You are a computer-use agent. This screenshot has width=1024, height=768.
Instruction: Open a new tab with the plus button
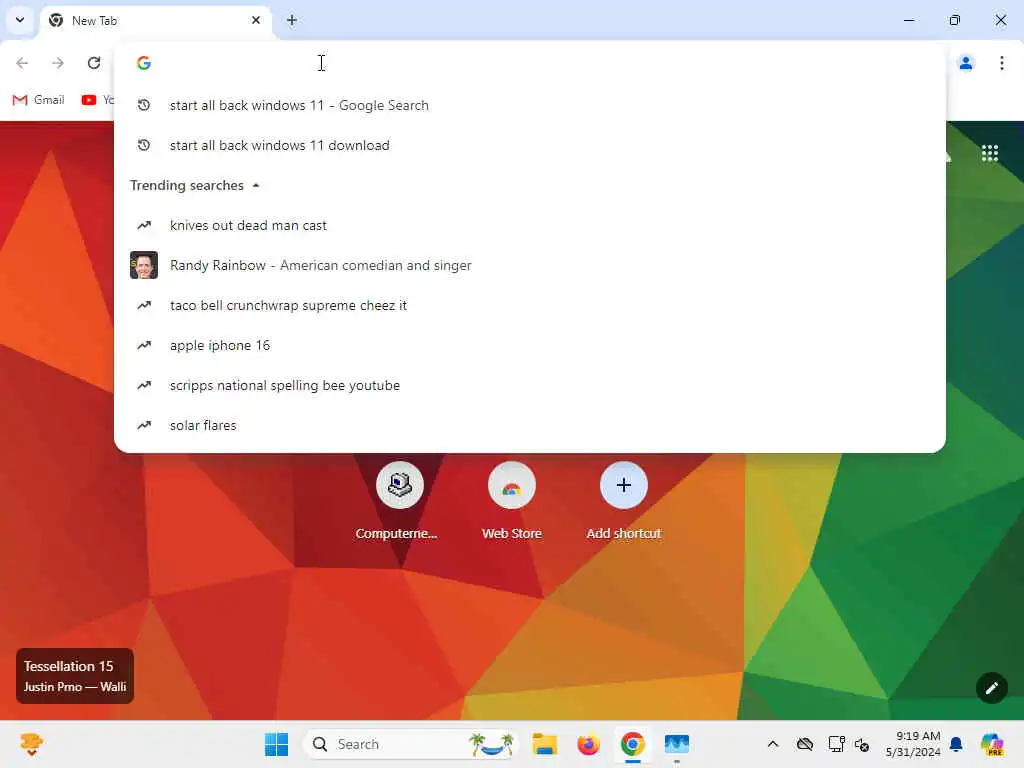(292, 20)
